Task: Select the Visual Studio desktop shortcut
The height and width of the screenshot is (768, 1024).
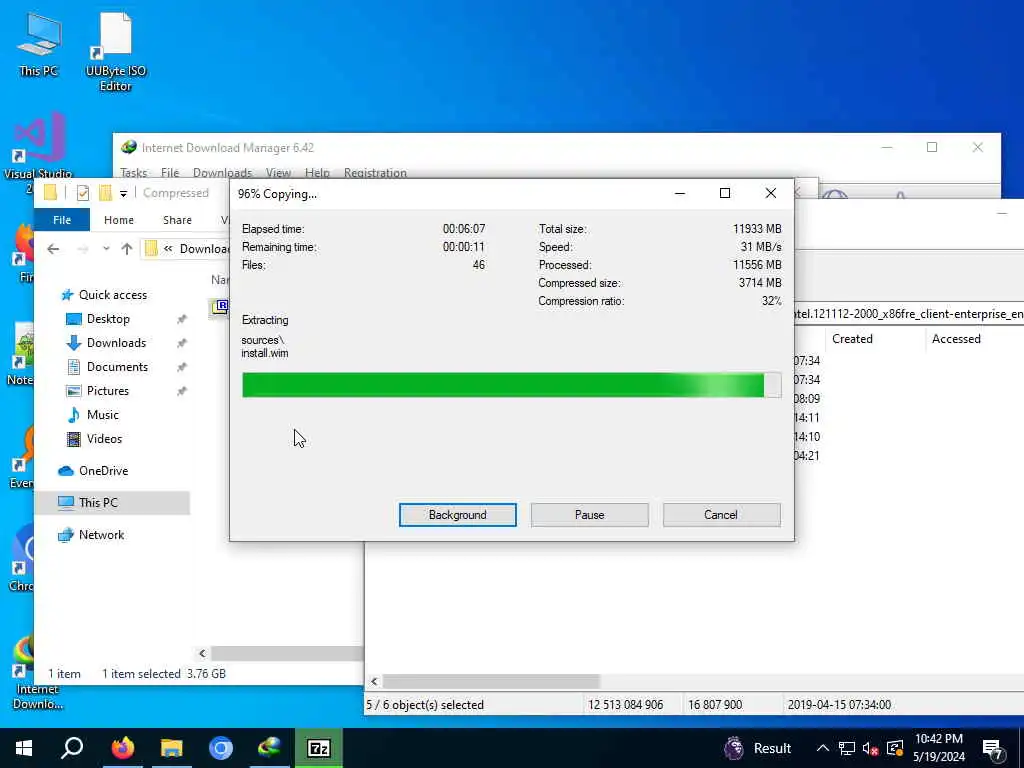Action: tap(38, 152)
